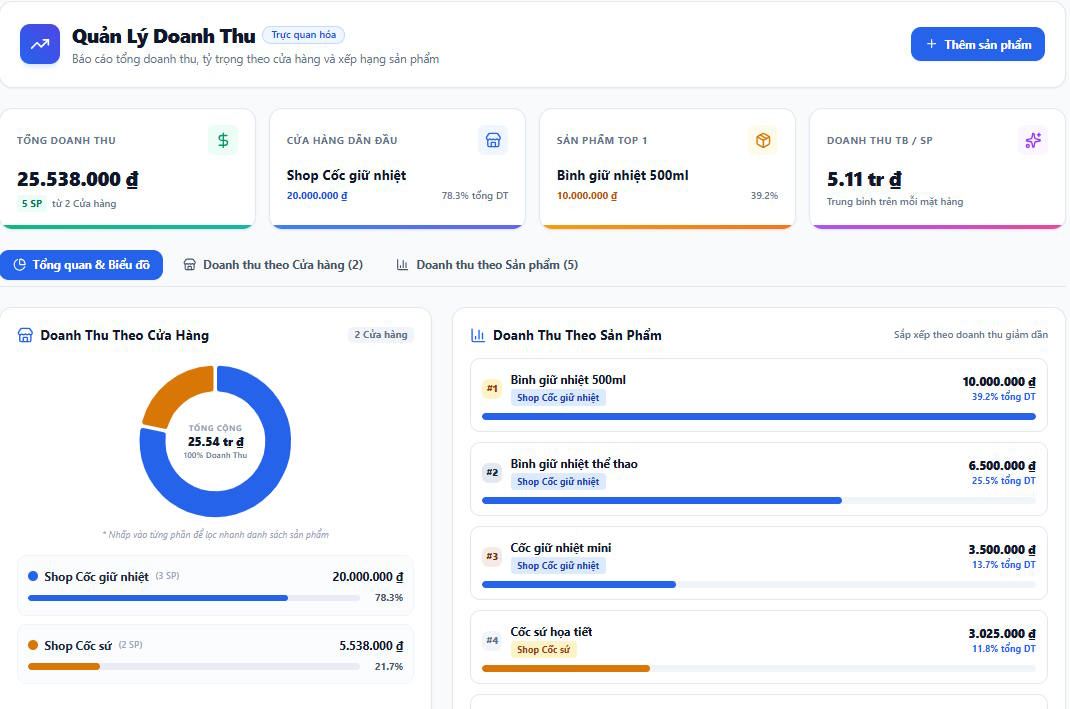Click the 2 Cửa hàng count badge
1070x709 pixels.
(381, 335)
